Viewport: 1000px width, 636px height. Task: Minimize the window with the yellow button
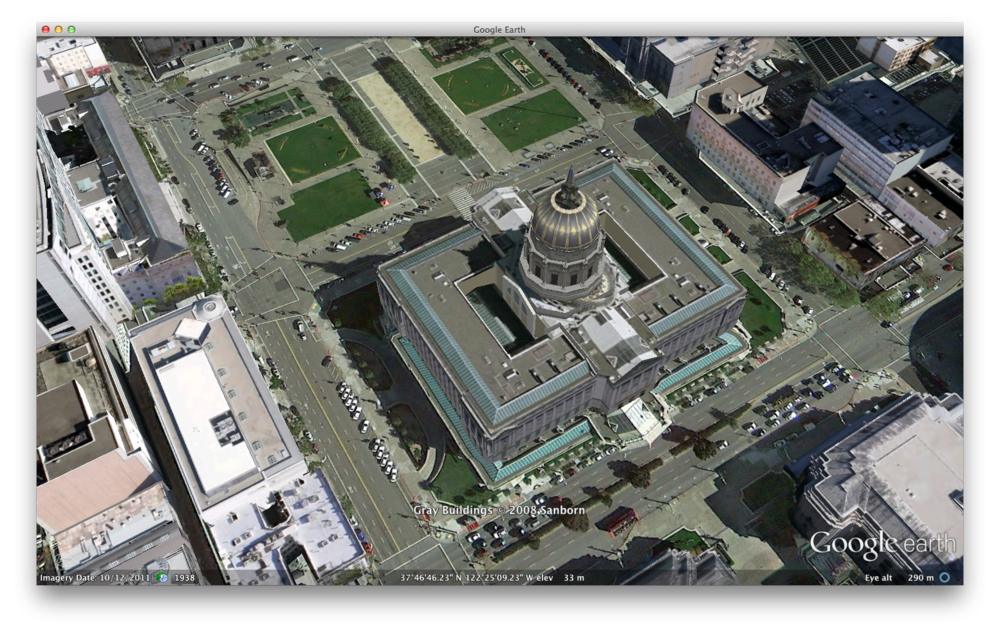58,30
